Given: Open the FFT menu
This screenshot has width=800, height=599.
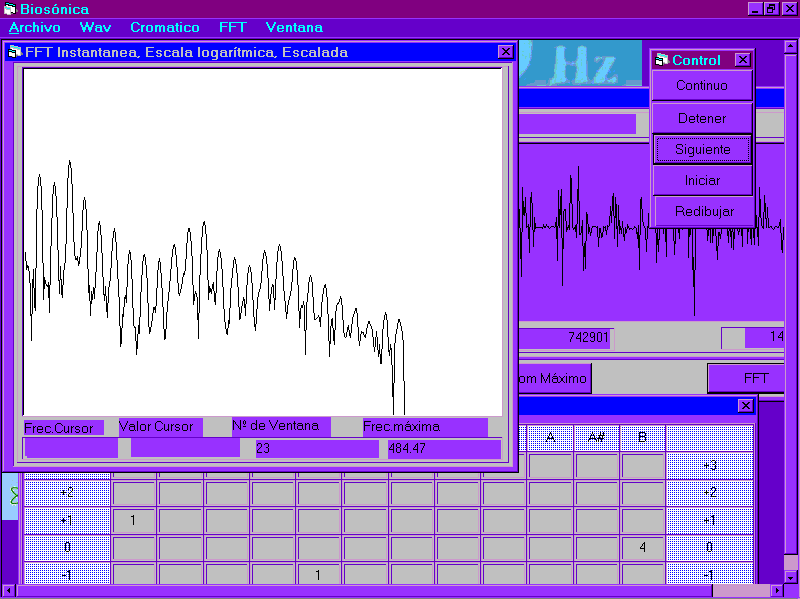Looking at the screenshot, I should coord(232,27).
